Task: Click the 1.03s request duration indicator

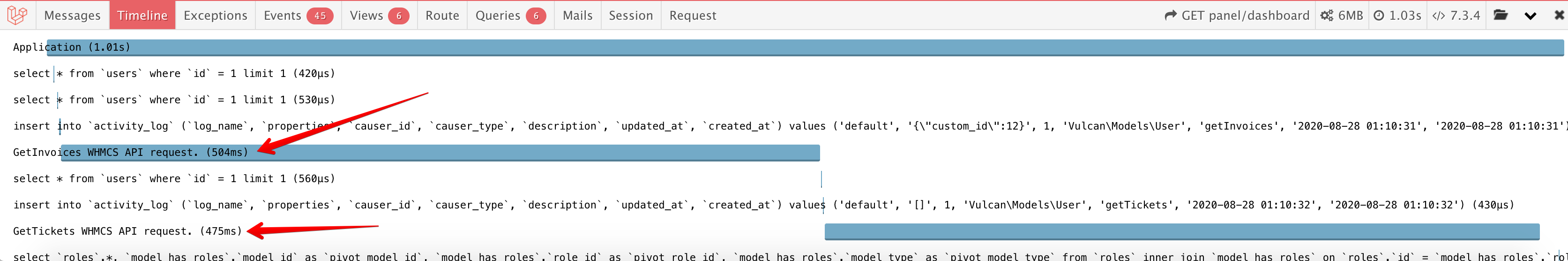Action: (x=1397, y=15)
